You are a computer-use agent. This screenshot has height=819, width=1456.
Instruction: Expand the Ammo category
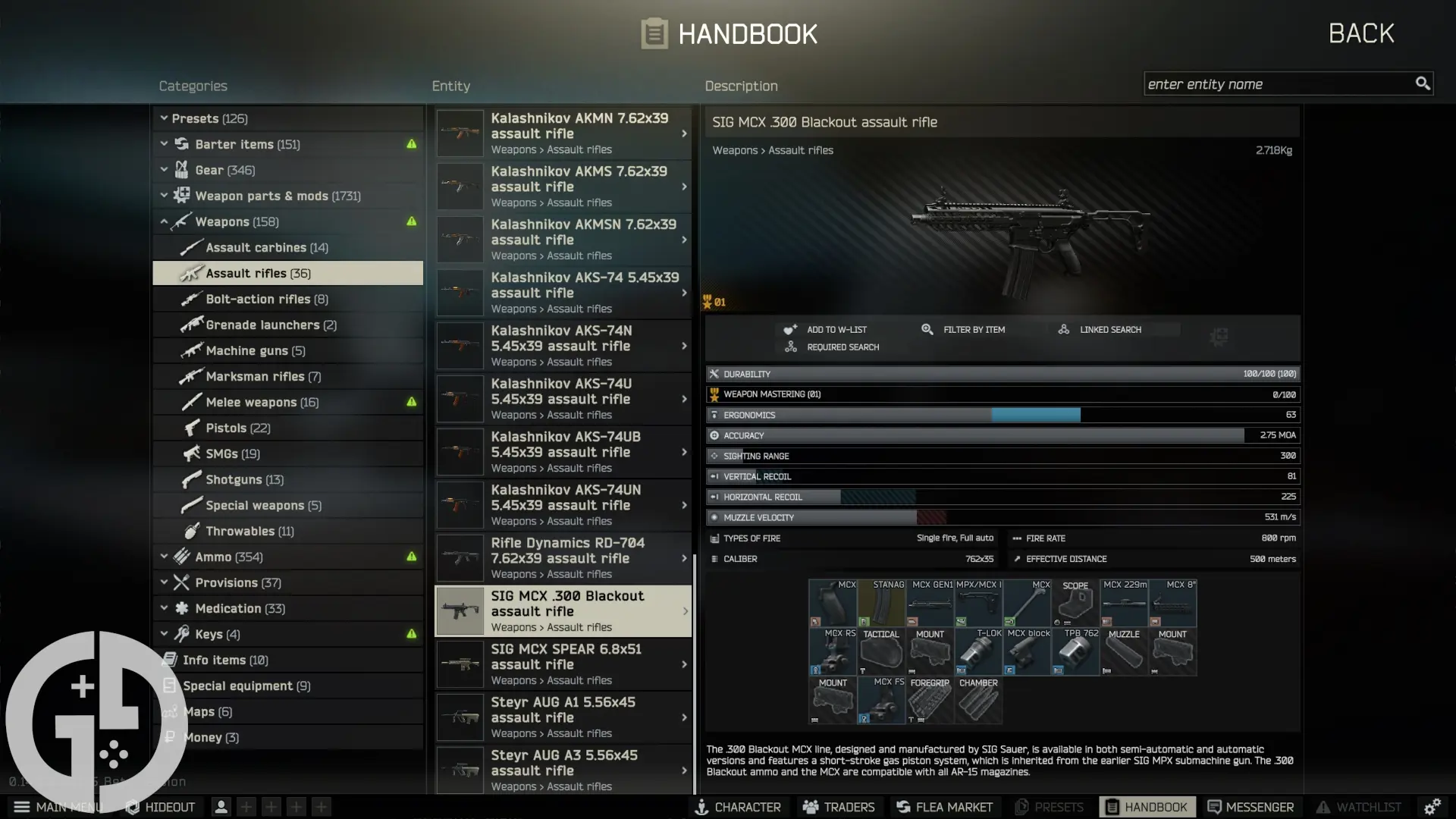click(164, 556)
